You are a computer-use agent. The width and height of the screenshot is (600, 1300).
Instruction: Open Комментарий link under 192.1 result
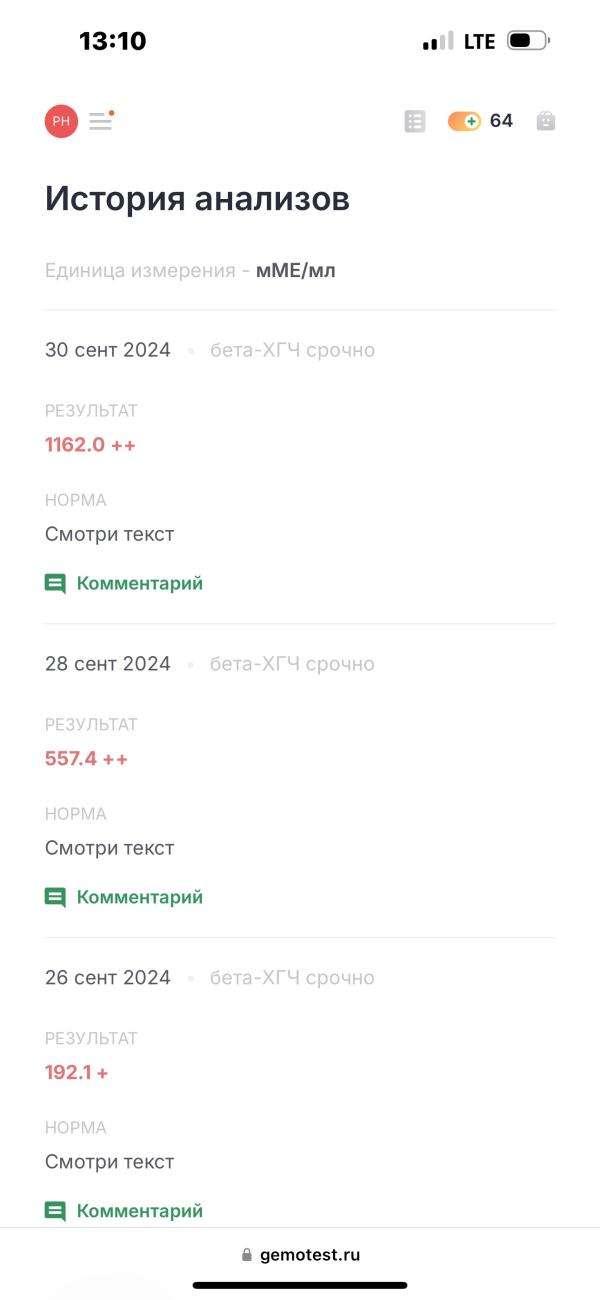140,1211
